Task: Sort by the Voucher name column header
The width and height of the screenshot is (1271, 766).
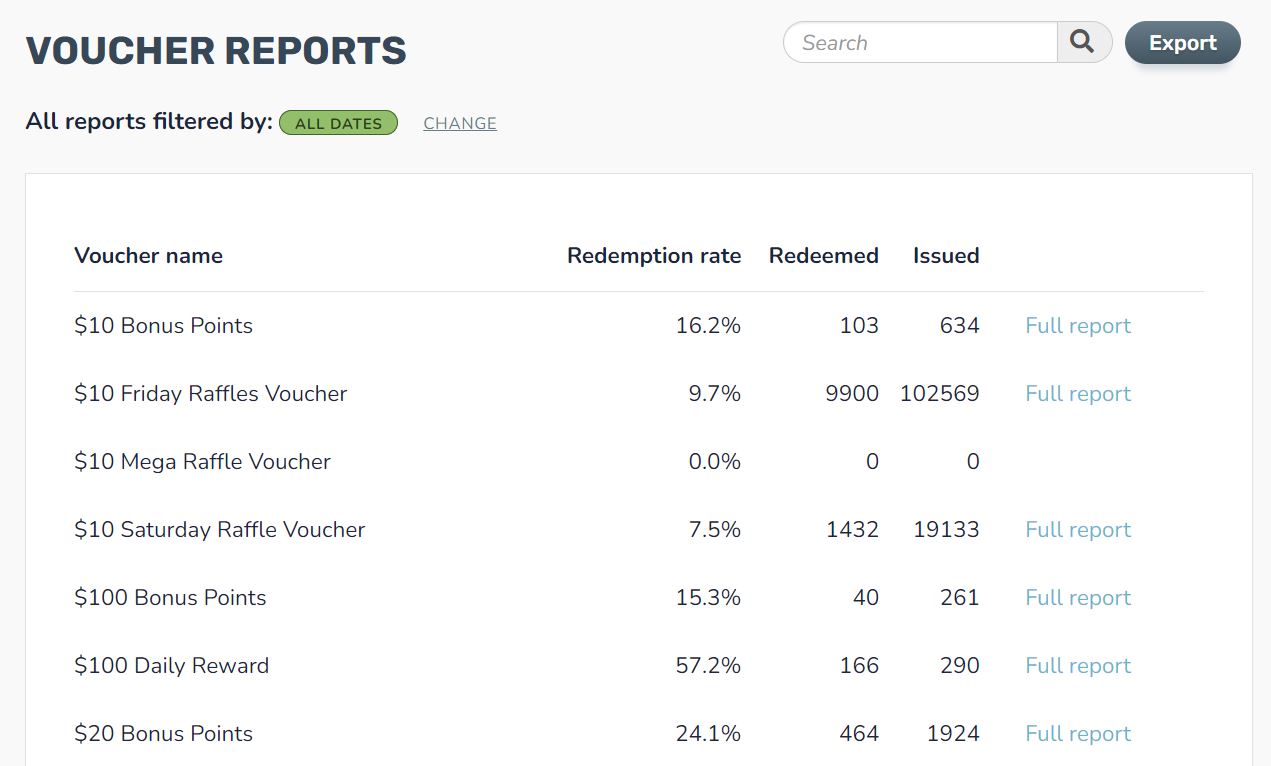Action: click(148, 255)
